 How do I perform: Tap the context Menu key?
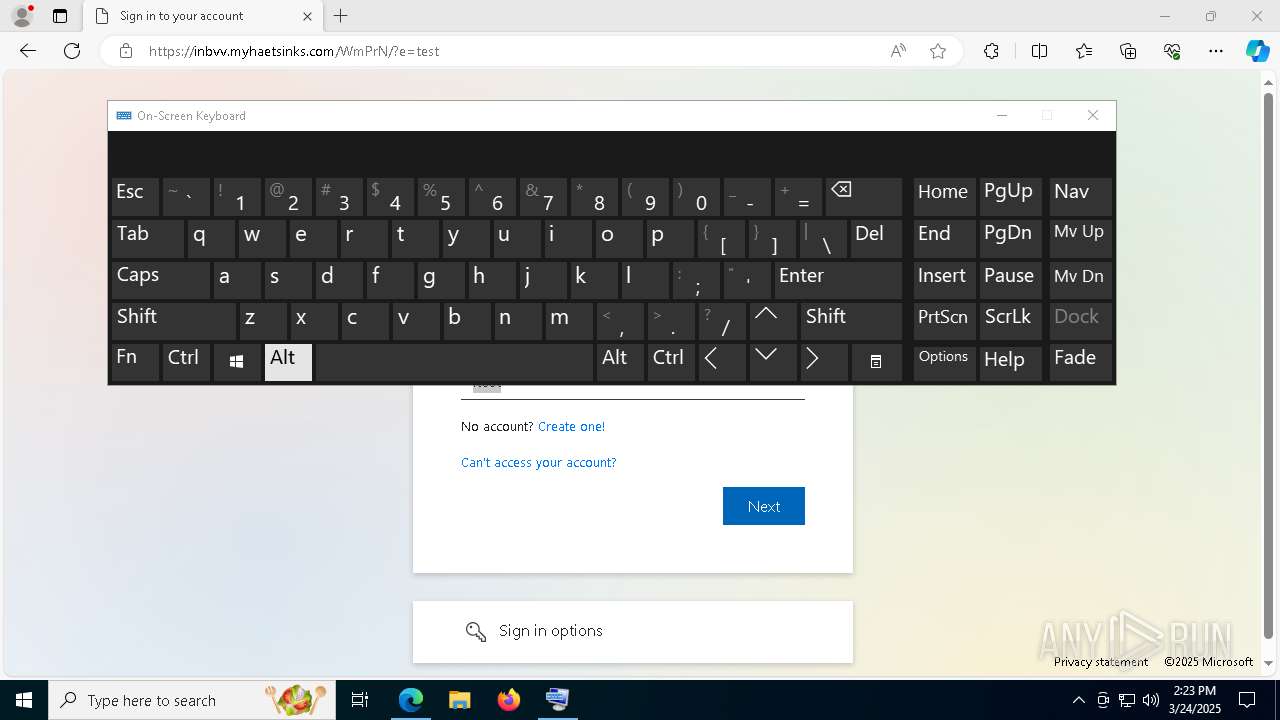876,362
